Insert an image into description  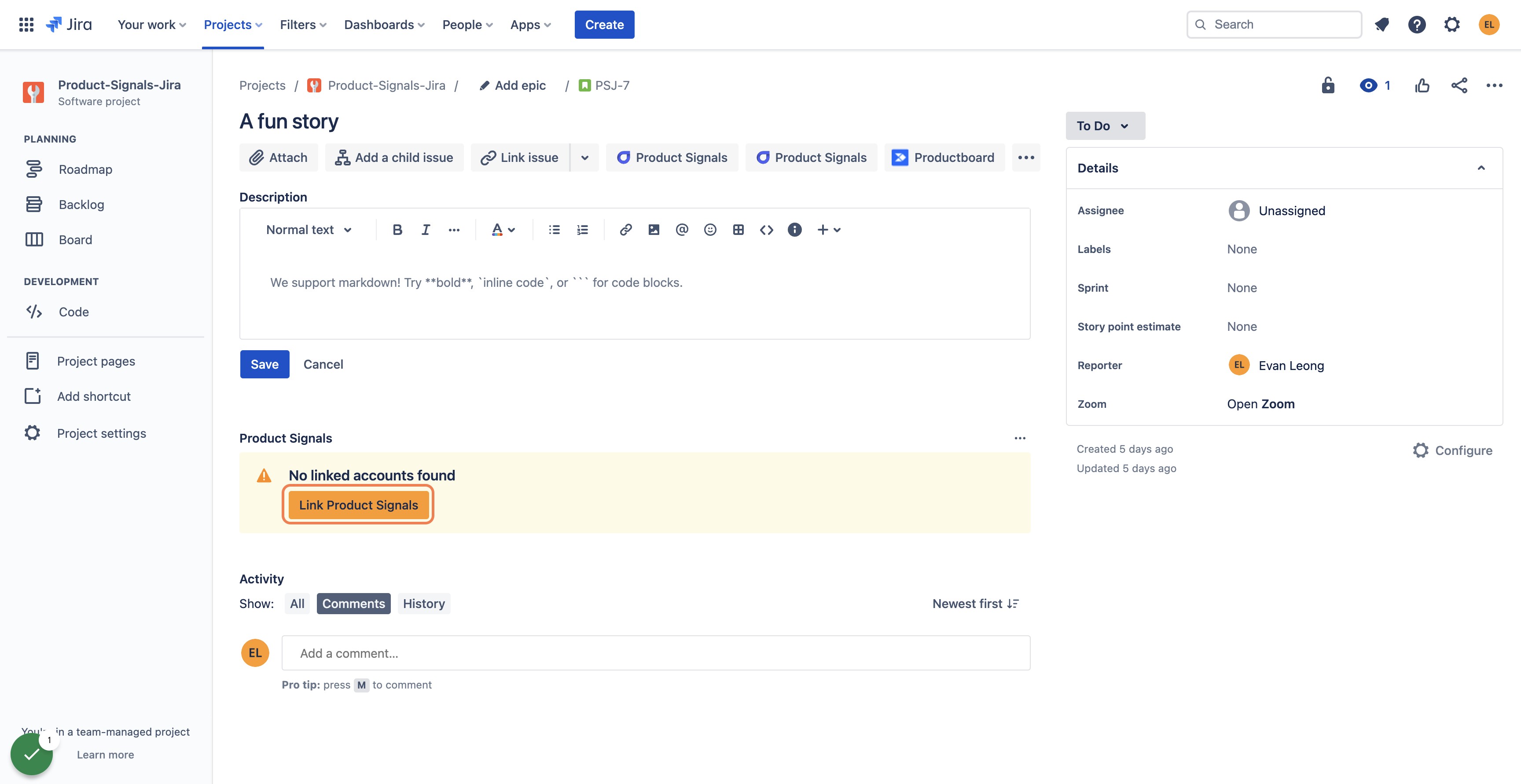(654, 230)
